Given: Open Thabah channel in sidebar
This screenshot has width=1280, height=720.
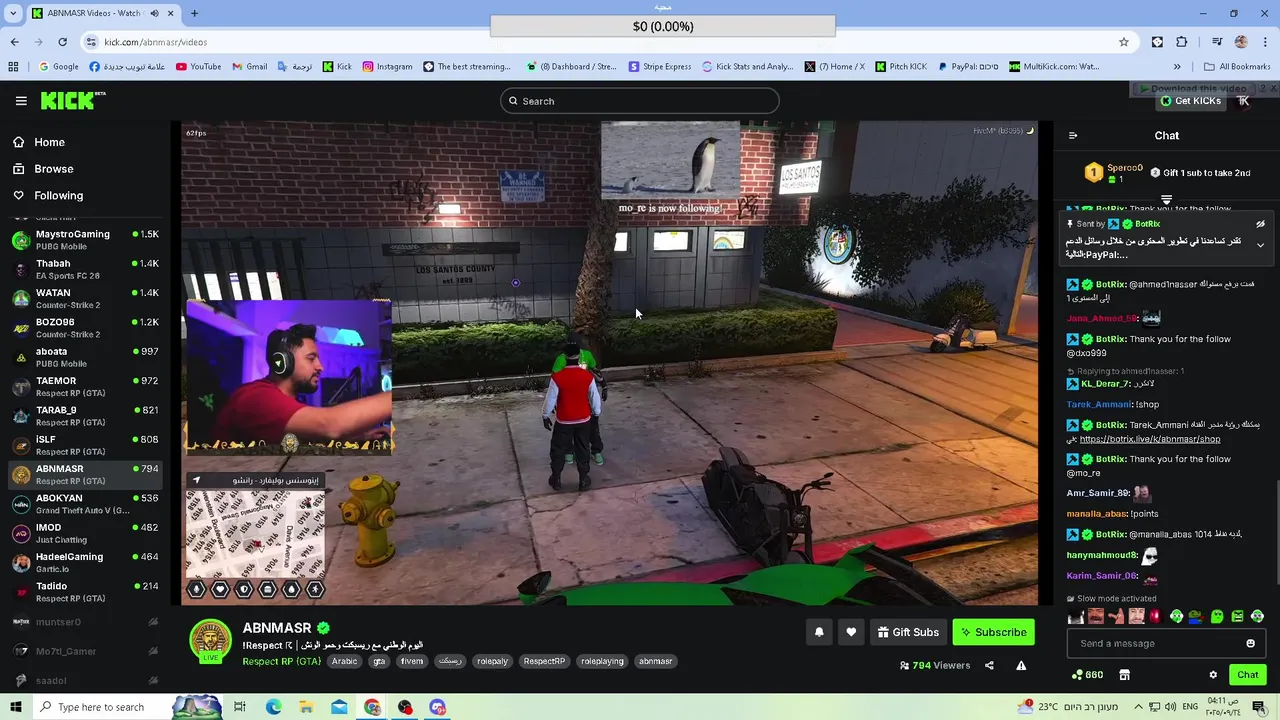Looking at the screenshot, I should (x=85, y=269).
